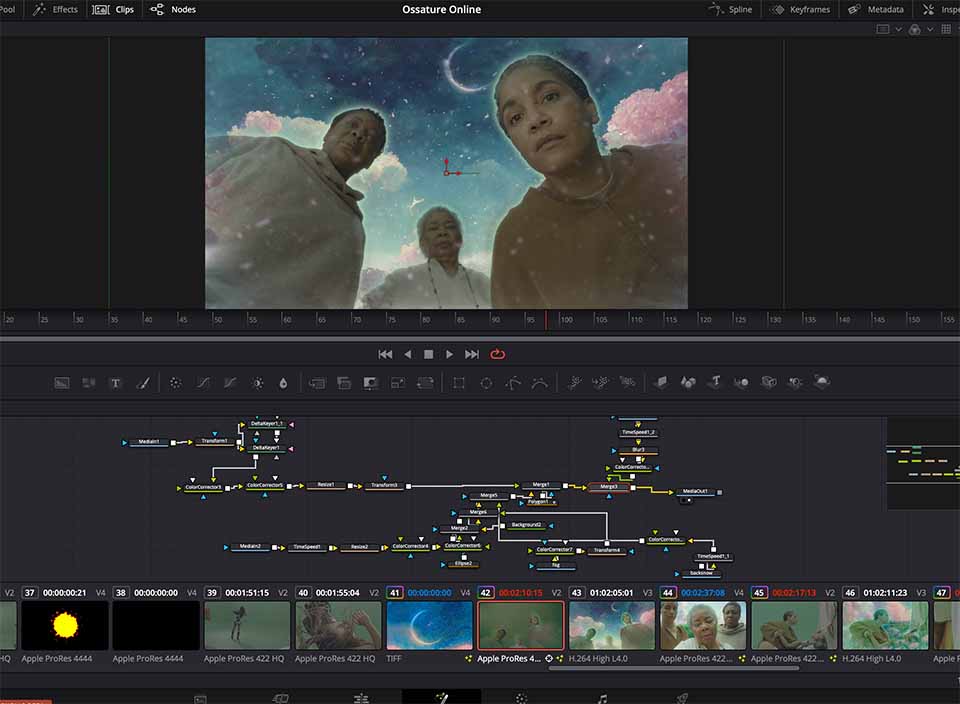This screenshot has width=960, height=704.
Task: Open the viewer layout dropdown arrow
Action: (x=898, y=29)
